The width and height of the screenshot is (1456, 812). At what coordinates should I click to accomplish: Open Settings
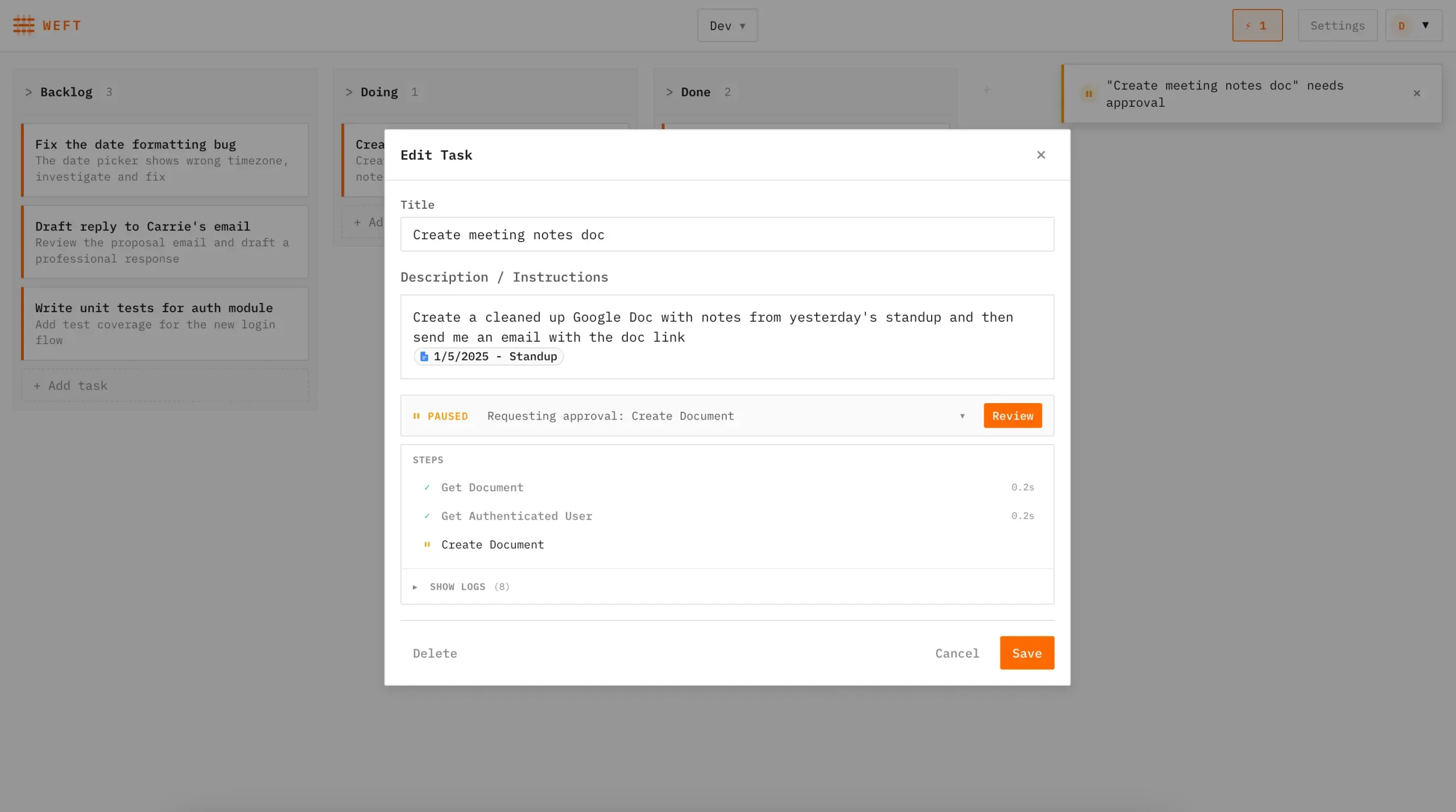[1337, 25]
